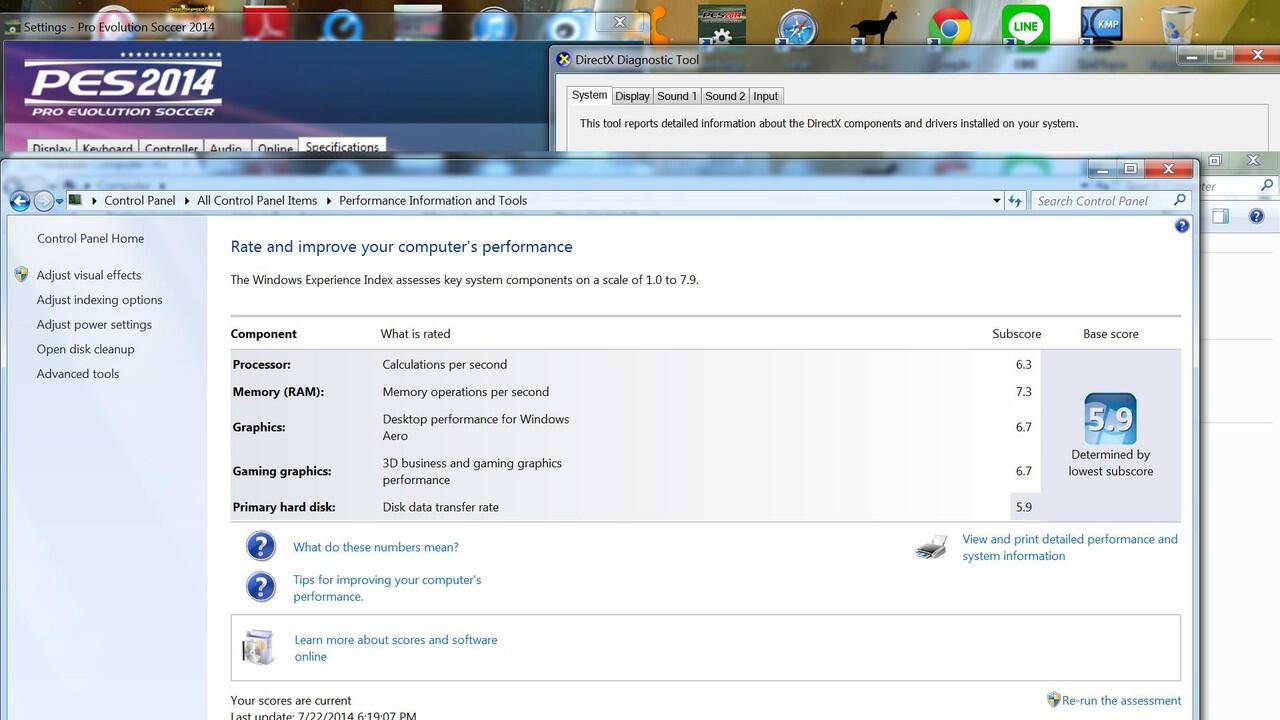Open Advanced tools
Viewport: 1280px width, 720px height.
(78, 374)
